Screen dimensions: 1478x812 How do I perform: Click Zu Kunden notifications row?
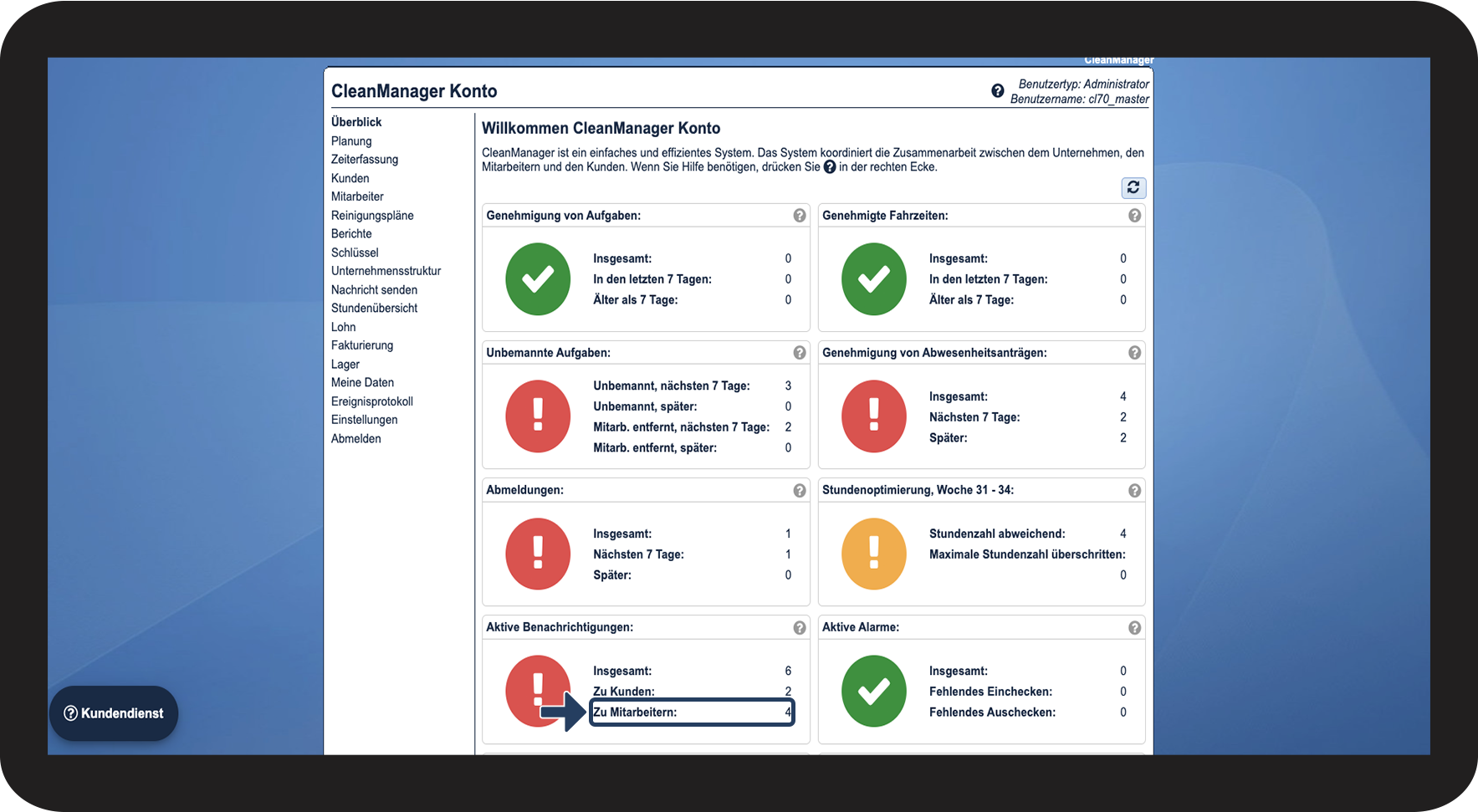pos(692,692)
